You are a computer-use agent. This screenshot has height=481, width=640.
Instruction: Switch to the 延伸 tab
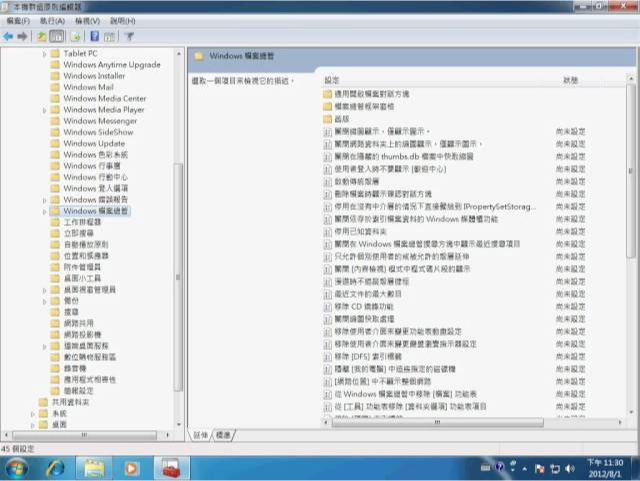200,435
